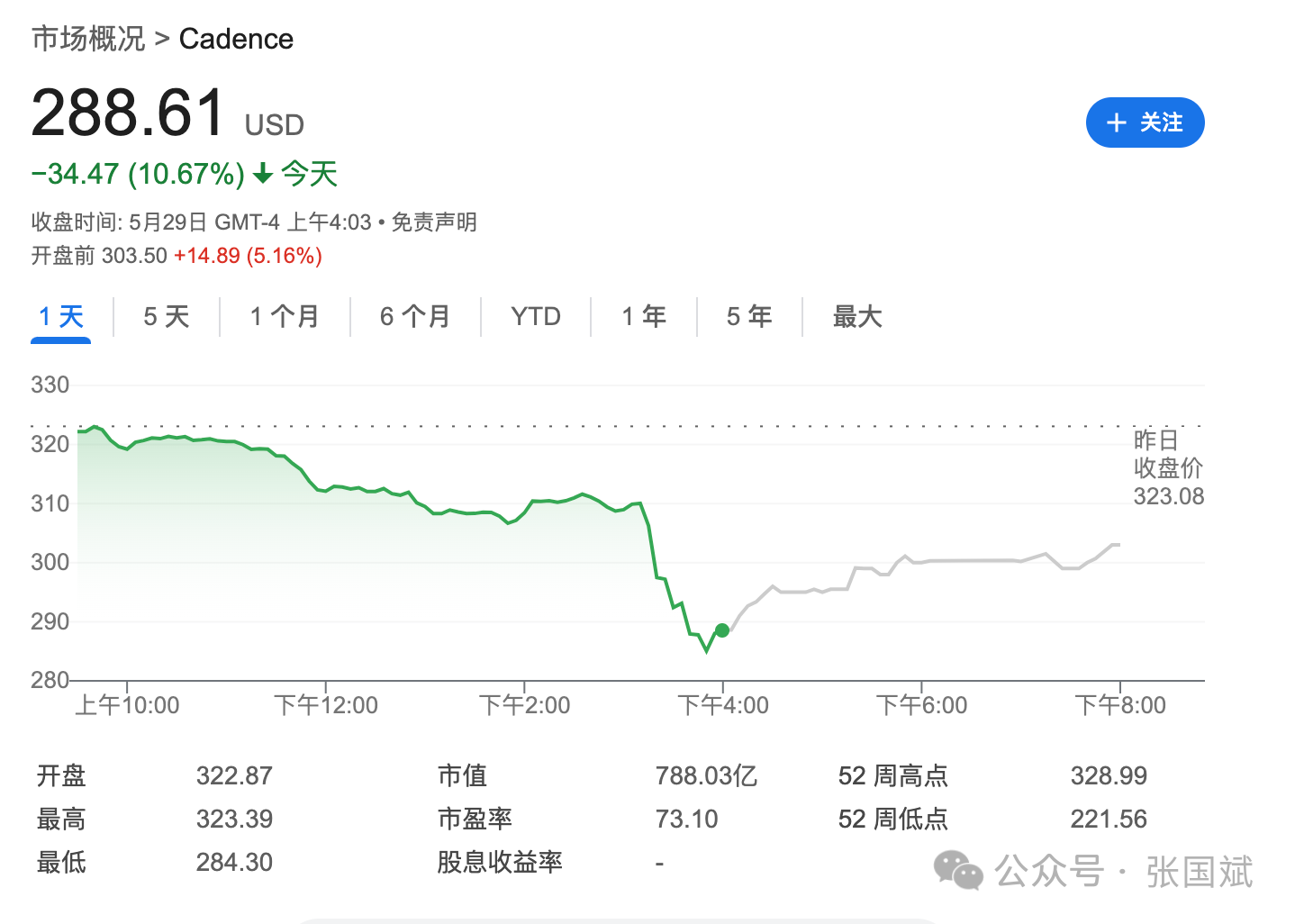This screenshot has width=1295, height=924.
Task: Switch to the 1 个月 chart tab
Action: (x=285, y=317)
